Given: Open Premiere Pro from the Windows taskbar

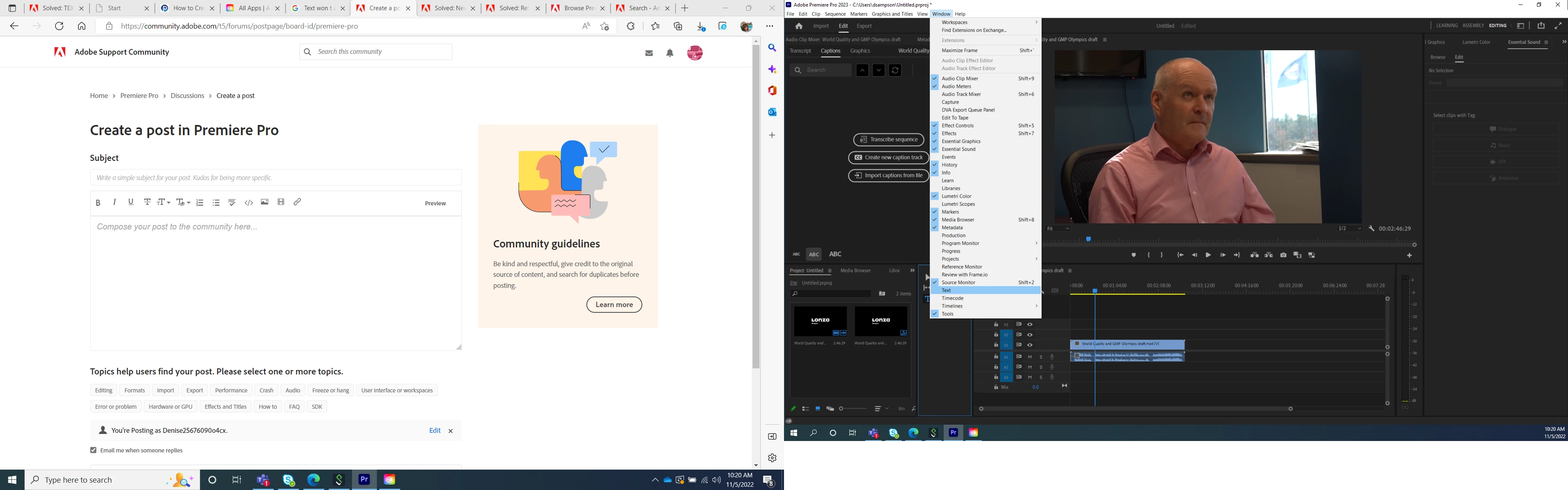Looking at the screenshot, I should tap(364, 480).
